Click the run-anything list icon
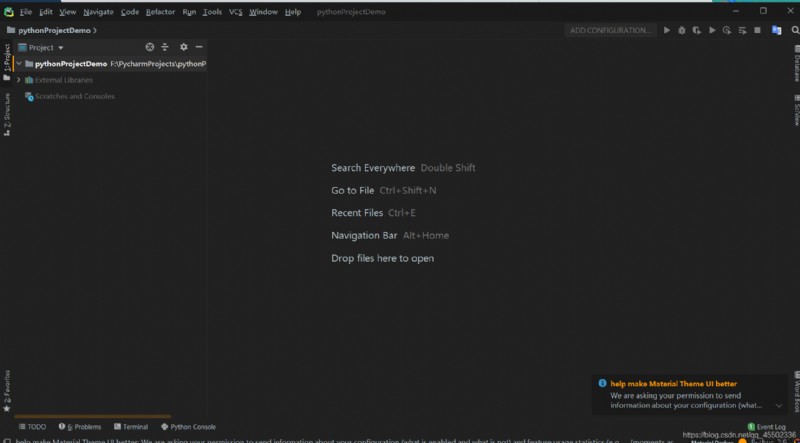Viewport: 800px width, 443px height. click(x=742, y=30)
